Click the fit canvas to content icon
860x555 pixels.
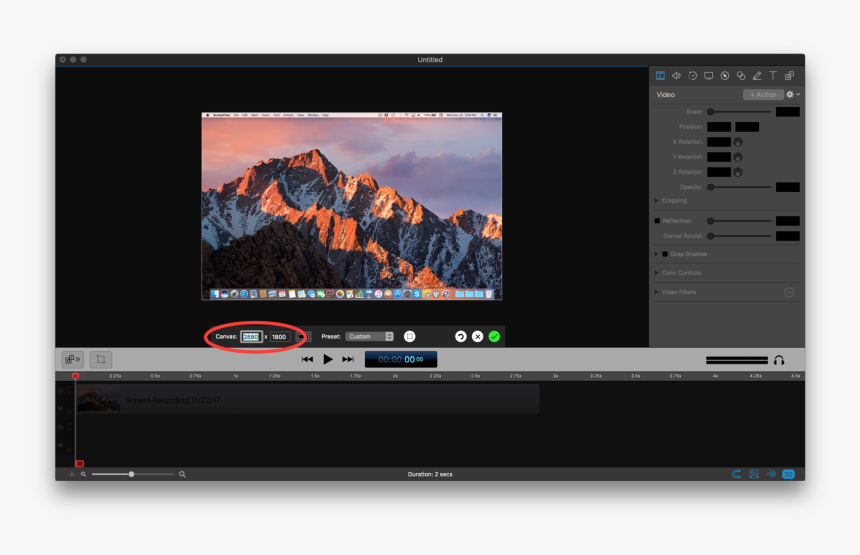point(410,337)
